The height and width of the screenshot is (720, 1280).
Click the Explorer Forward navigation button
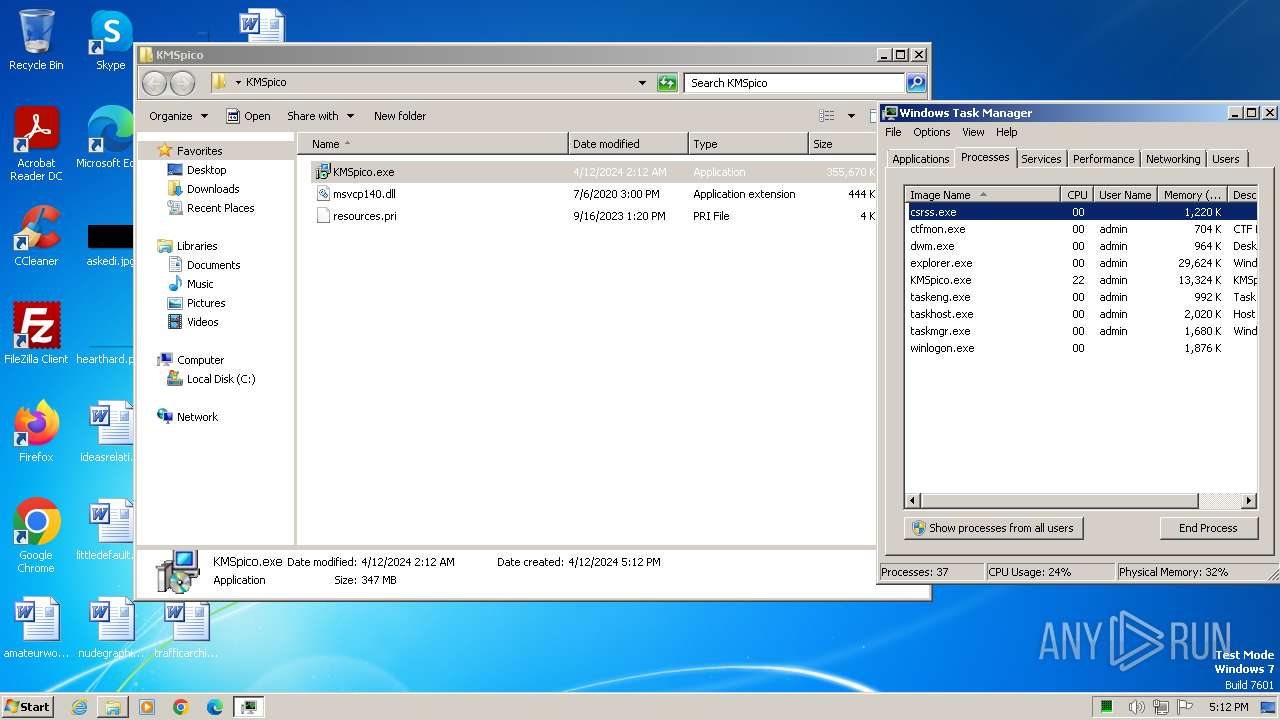[x=182, y=83]
